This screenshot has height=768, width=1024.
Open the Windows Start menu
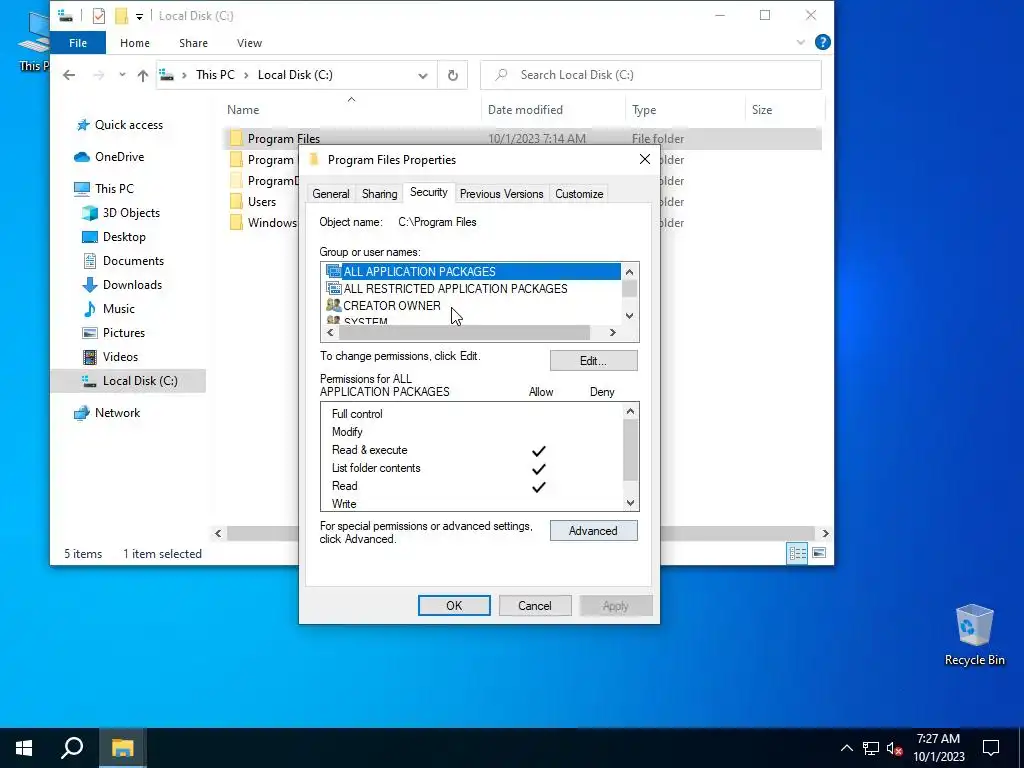[x=24, y=748]
